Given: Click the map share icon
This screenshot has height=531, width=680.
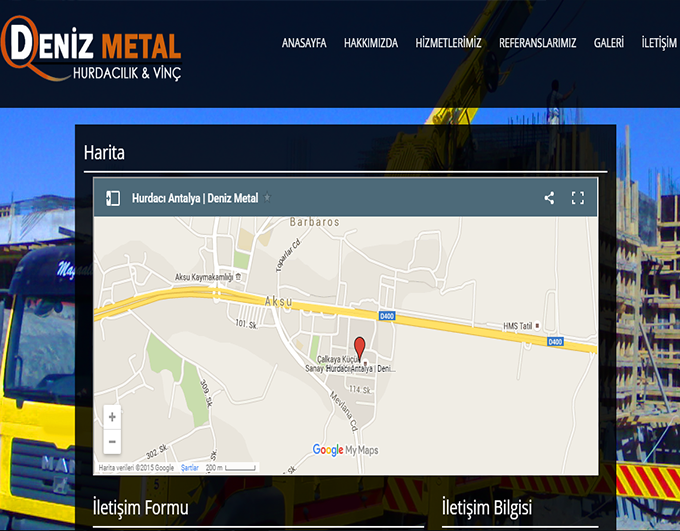Looking at the screenshot, I should 549,198.
